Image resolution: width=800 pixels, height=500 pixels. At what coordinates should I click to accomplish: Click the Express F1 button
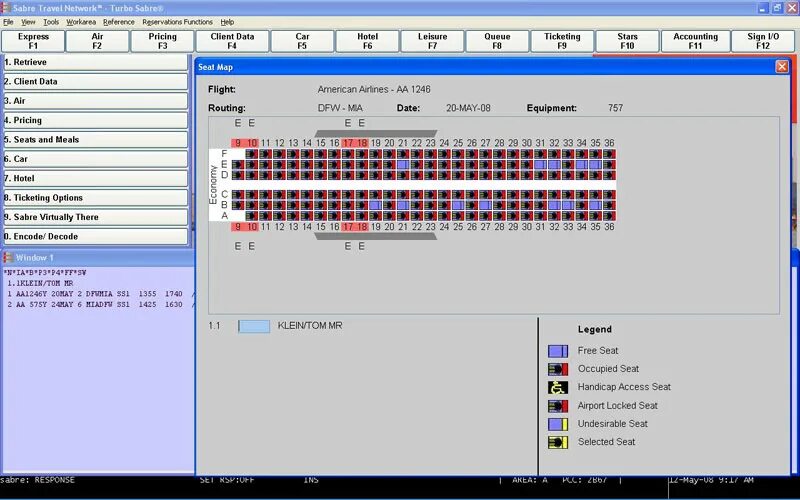click(x=33, y=41)
